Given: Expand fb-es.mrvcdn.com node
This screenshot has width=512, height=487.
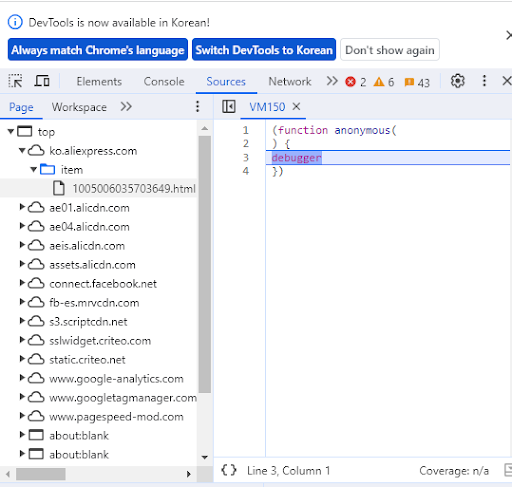Looking at the screenshot, I should click(22, 302).
